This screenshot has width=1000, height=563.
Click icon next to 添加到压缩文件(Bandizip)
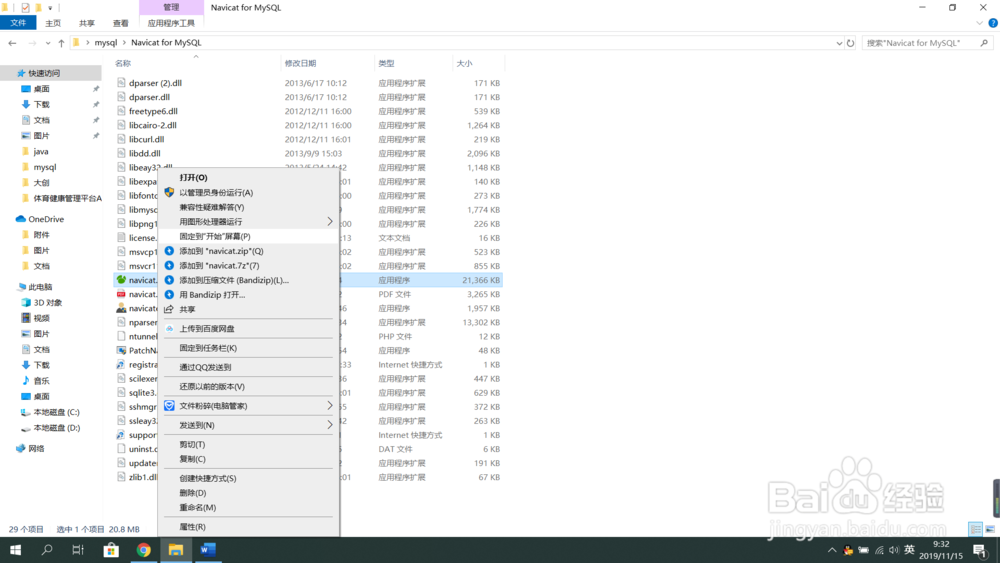169,280
